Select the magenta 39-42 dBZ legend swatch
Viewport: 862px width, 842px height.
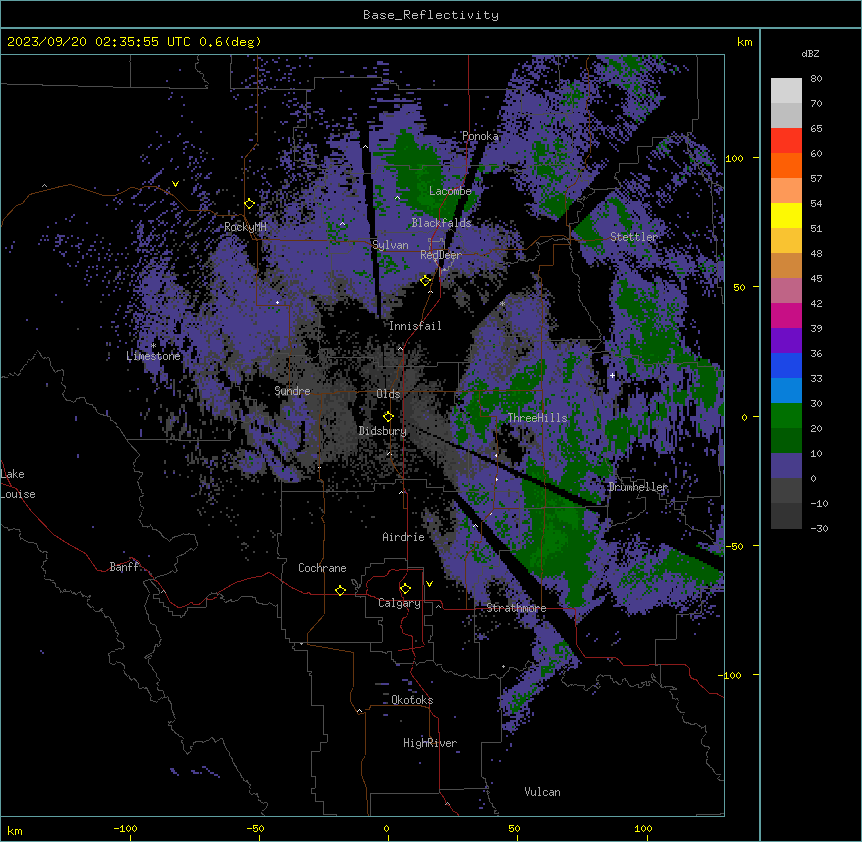coord(786,315)
